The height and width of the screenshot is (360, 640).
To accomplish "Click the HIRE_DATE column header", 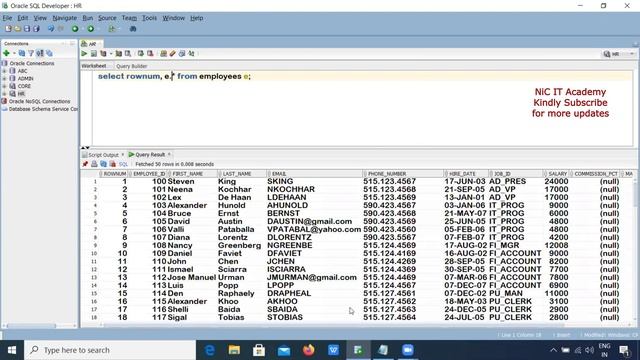I will [467, 174].
